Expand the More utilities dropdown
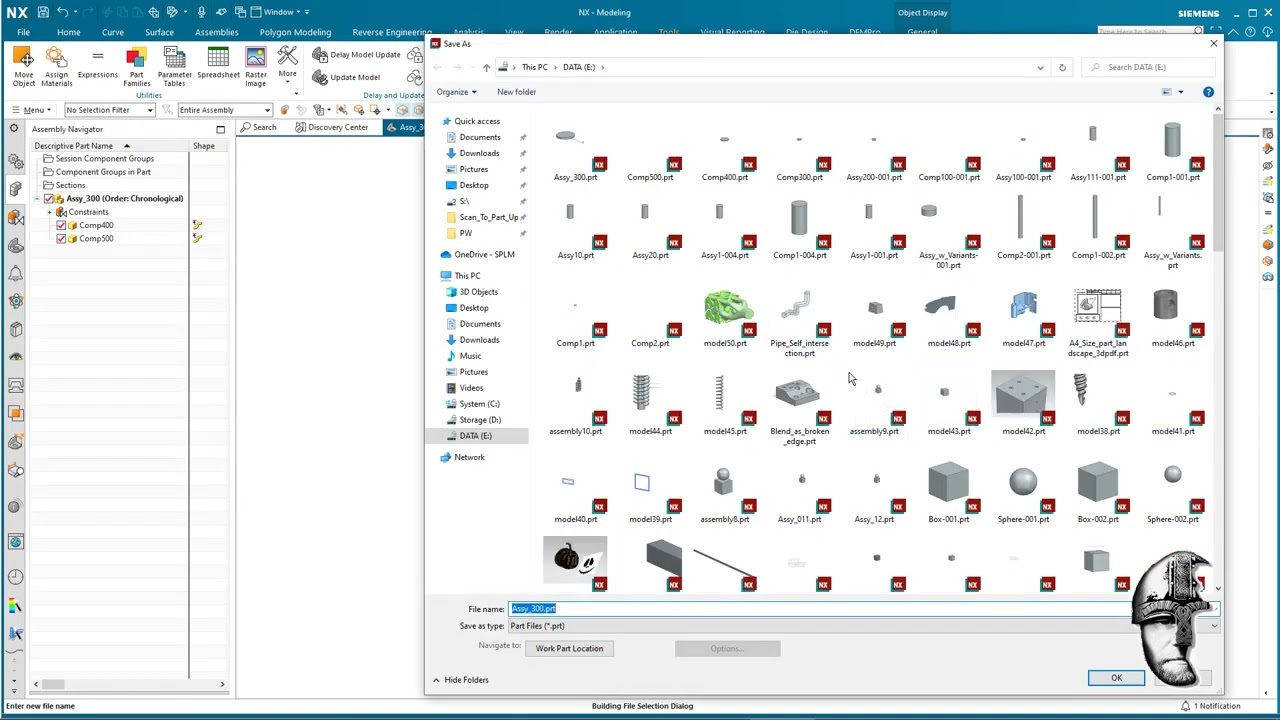 click(287, 63)
